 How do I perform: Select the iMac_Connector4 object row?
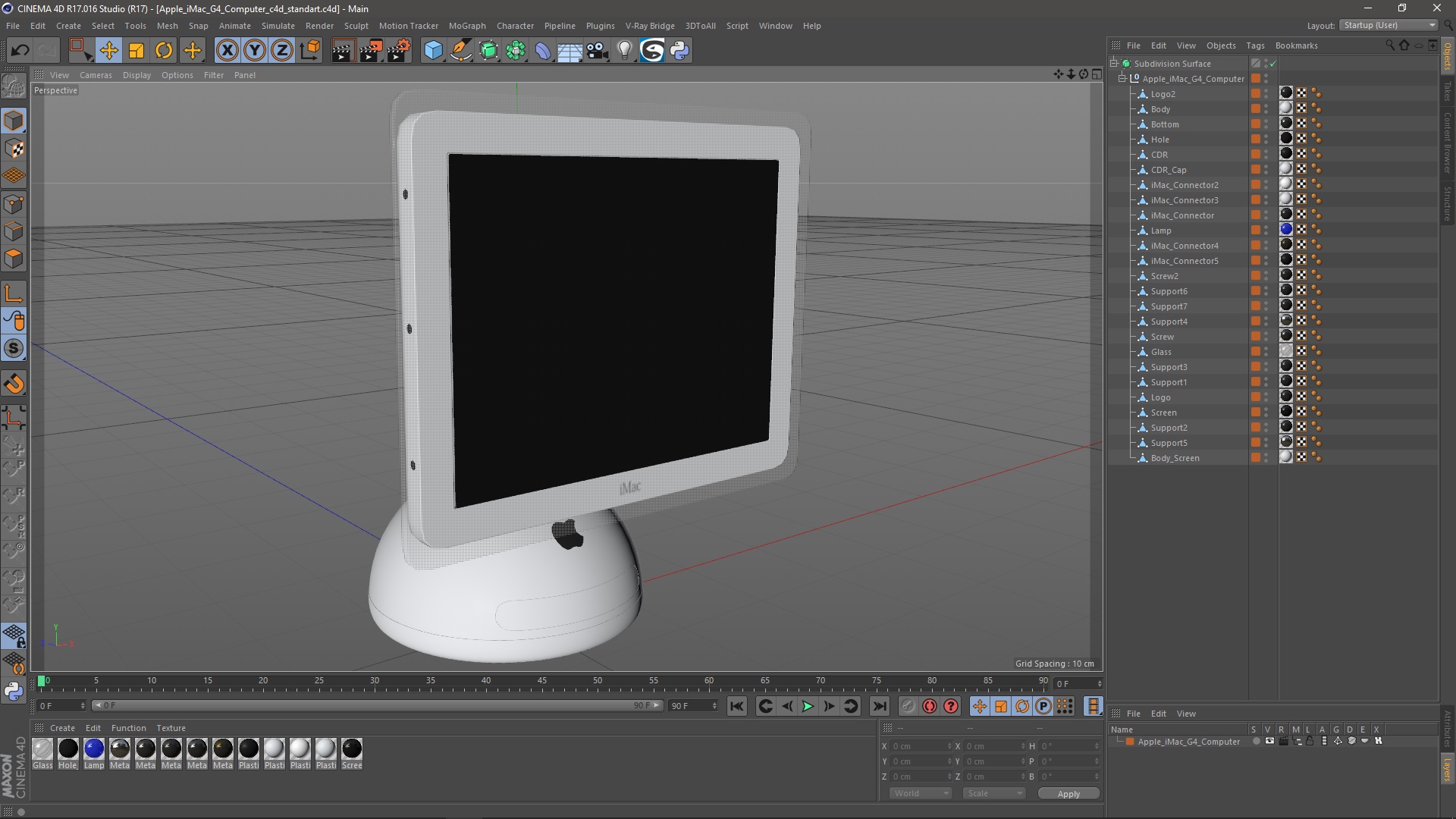1184,246
